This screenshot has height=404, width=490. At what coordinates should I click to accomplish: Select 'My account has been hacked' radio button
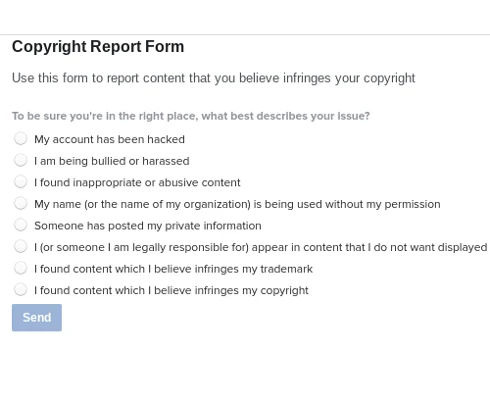[x=20, y=138]
